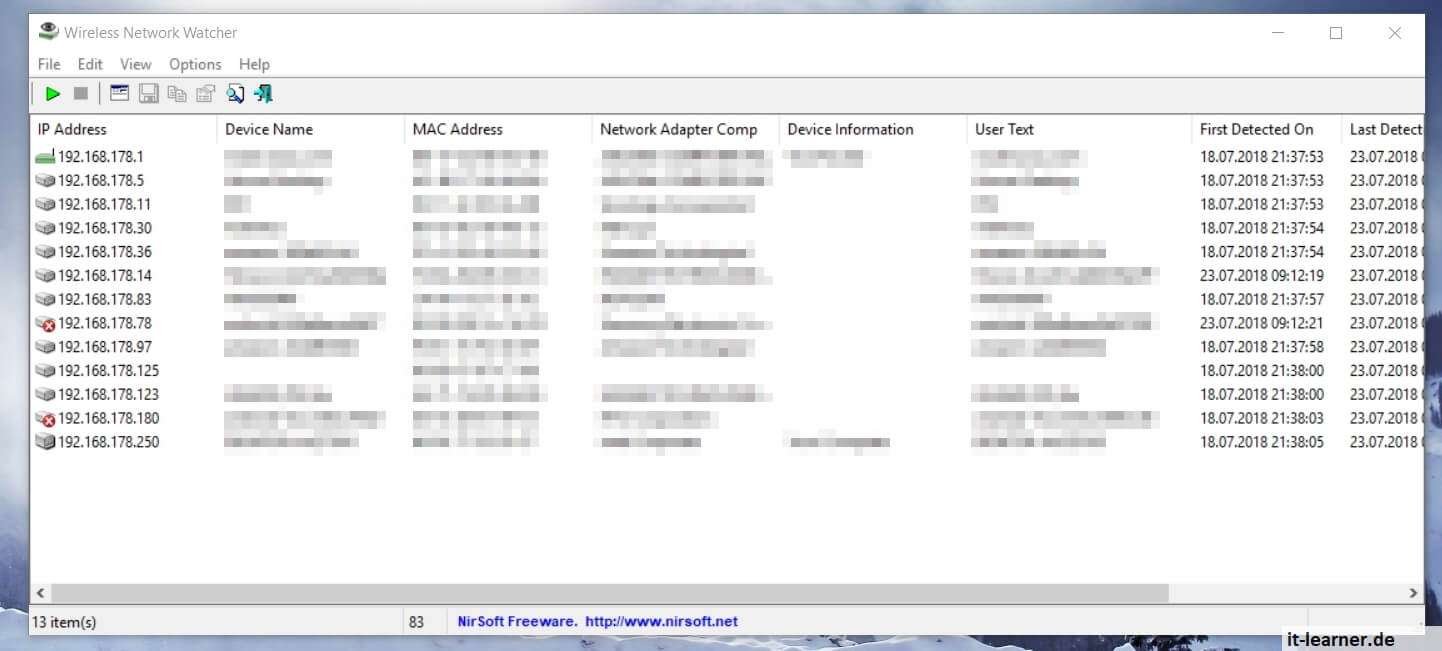Sort by the MAC Address column header
Viewport: 1442px width, 651px height.
[x=458, y=129]
